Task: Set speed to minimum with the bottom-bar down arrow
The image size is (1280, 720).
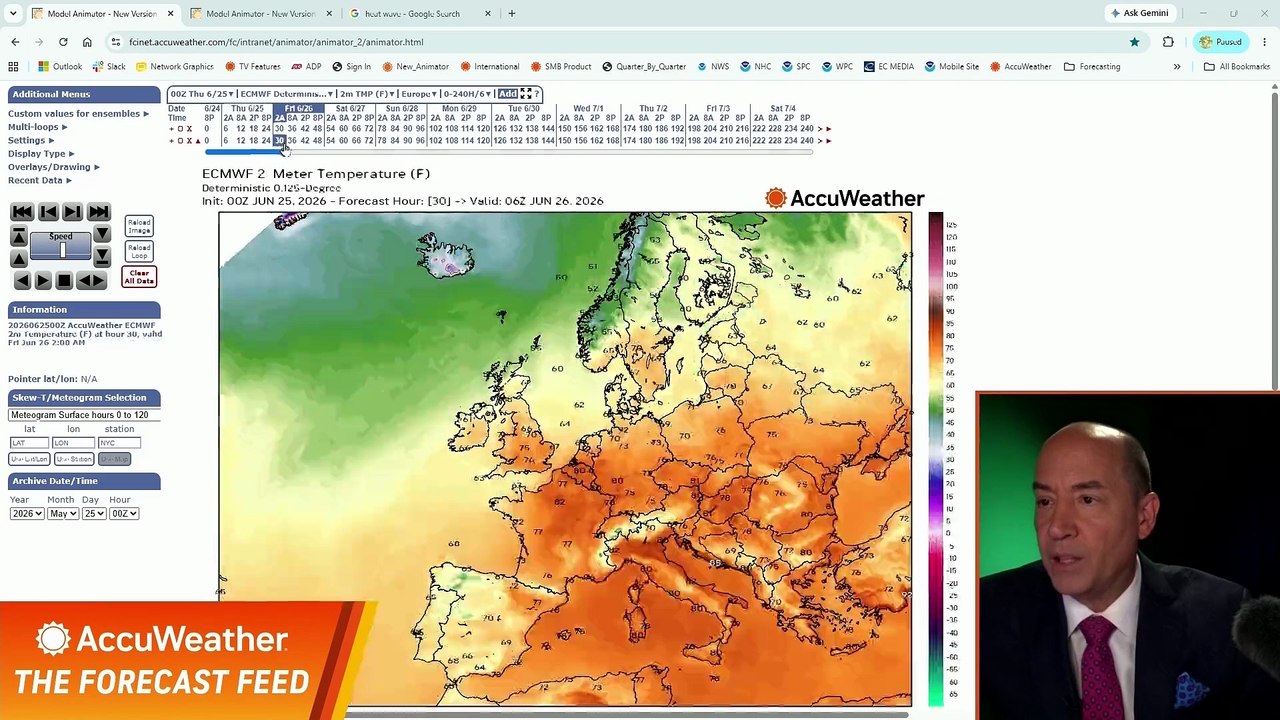Action: [102, 257]
